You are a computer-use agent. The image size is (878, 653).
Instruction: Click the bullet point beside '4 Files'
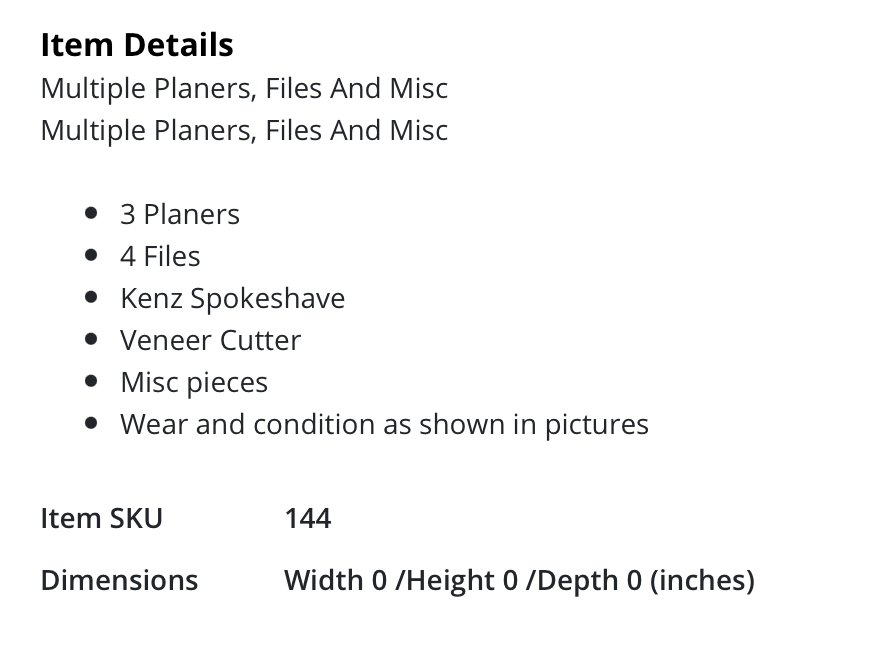pos(92,255)
